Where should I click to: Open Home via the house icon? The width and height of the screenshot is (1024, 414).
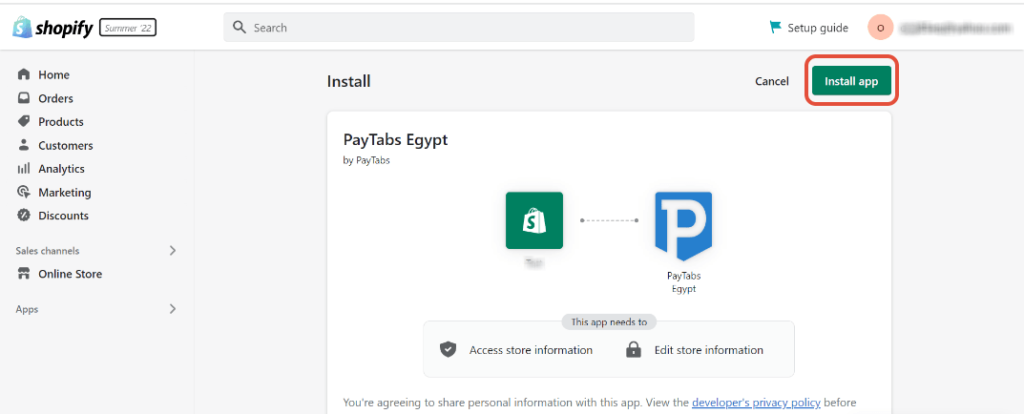[24, 74]
